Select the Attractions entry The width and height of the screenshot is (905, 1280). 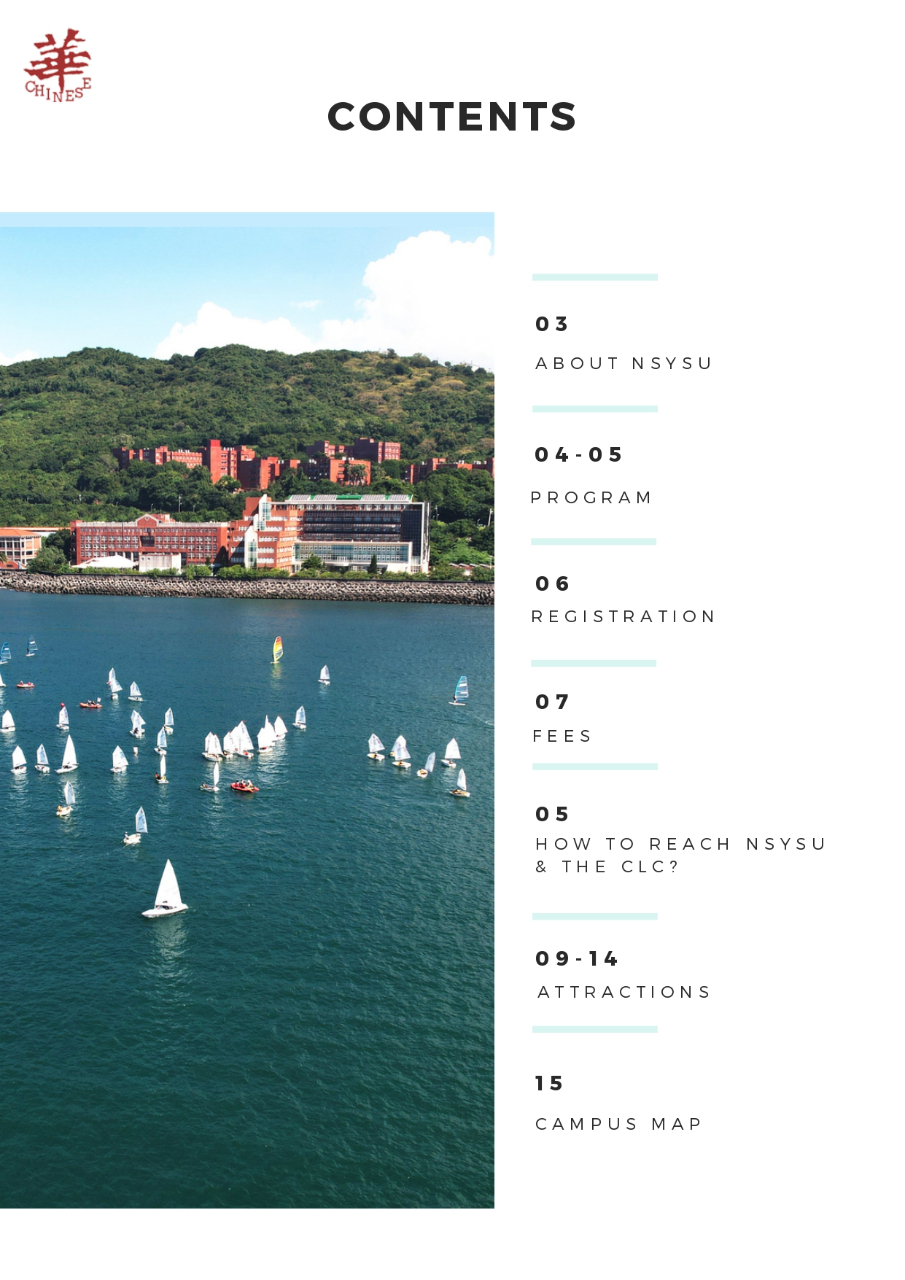624,992
